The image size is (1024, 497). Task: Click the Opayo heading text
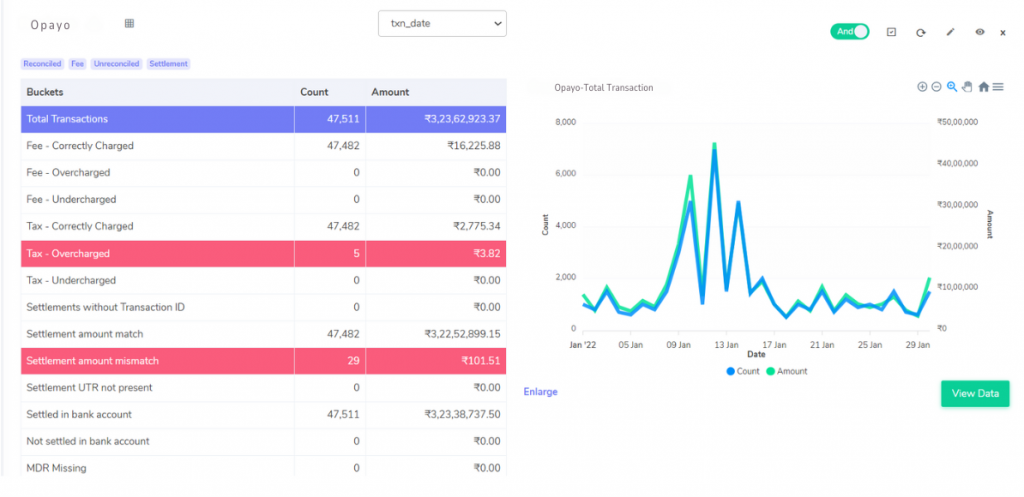[x=50, y=25]
